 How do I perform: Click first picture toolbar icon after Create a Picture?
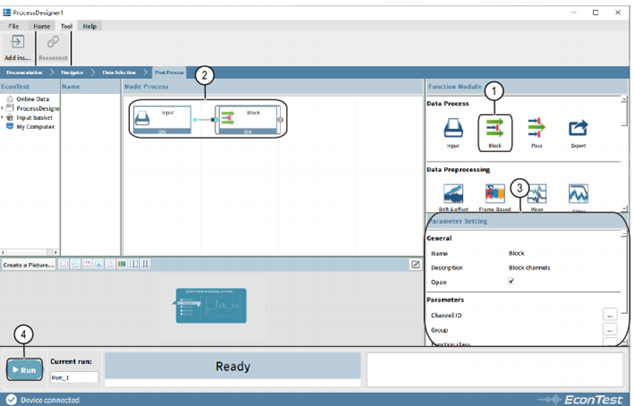(x=64, y=264)
